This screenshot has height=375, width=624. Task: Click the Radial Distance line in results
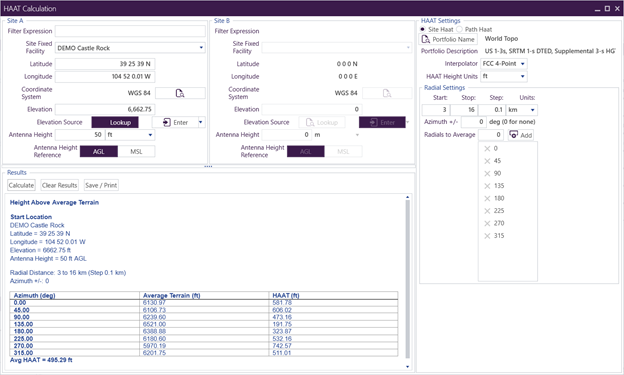[68, 273]
